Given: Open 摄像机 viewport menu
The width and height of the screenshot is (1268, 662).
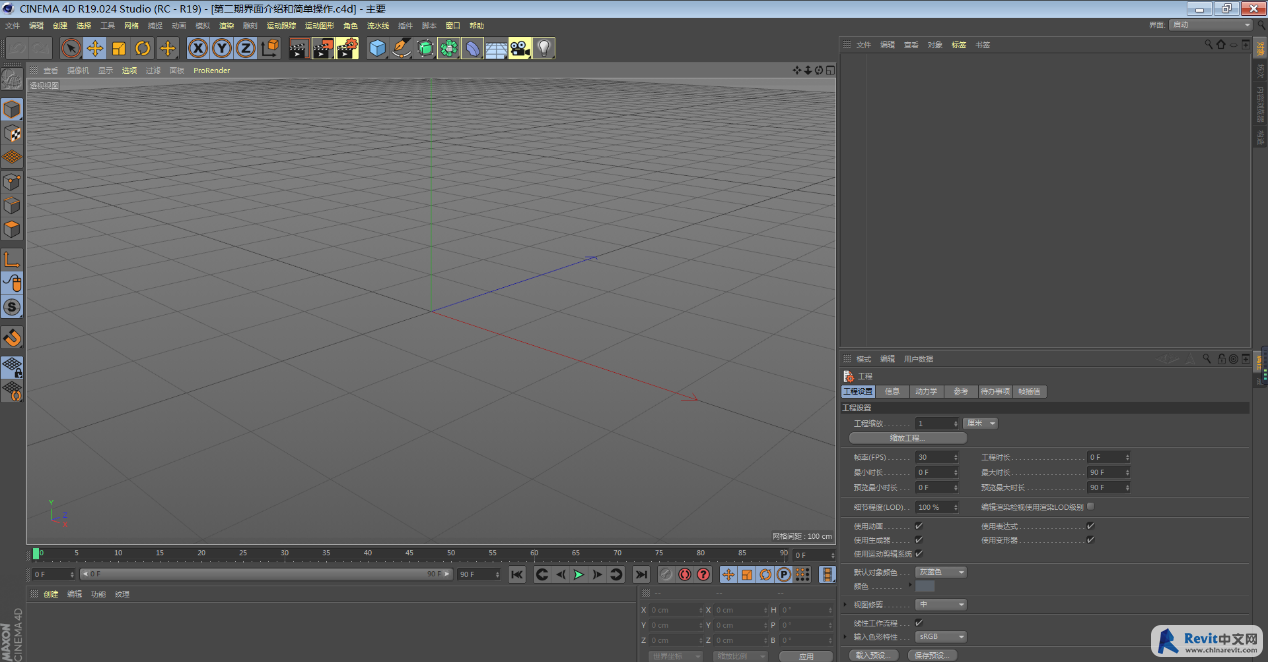Looking at the screenshot, I should (x=78, y=70).
